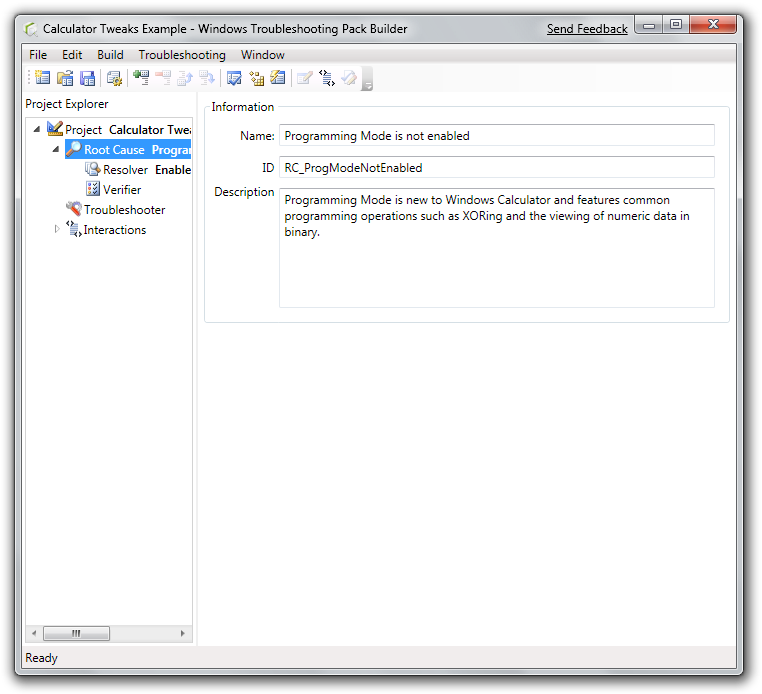The width and height of the screenshot is (762, 694).
Task: Click into the Description text box
Action: pos(497,248)
